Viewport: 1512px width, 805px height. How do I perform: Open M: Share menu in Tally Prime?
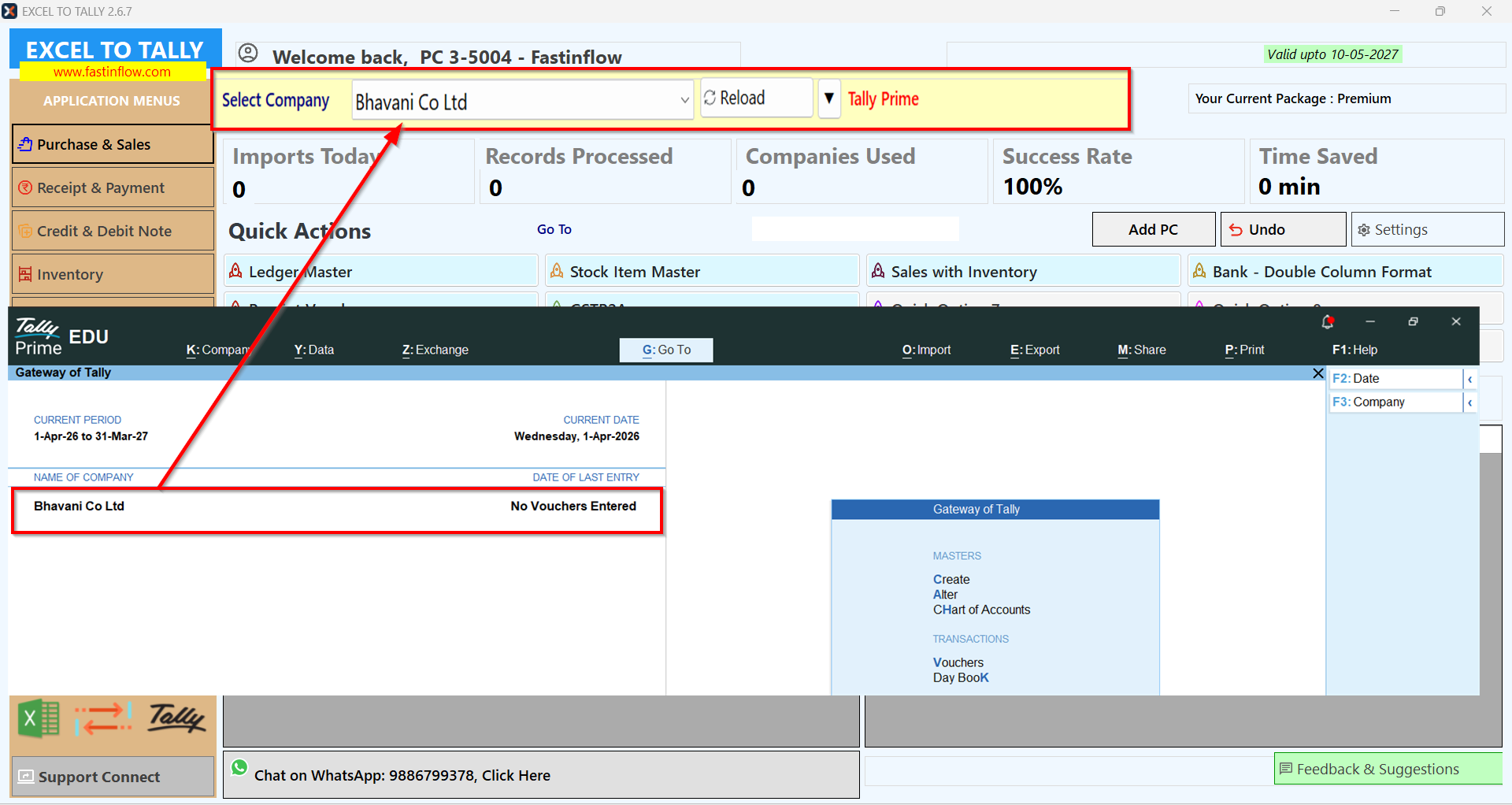coord(1142,350)
